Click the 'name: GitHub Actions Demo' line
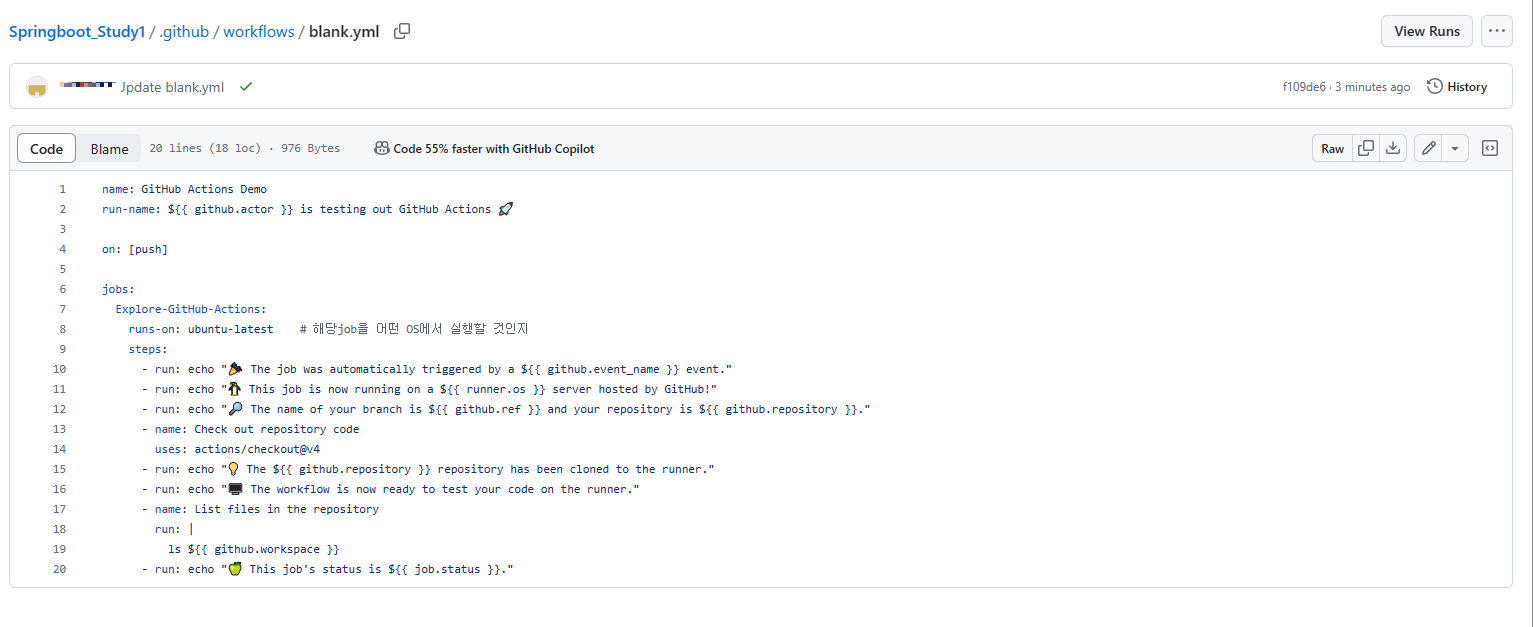This screenshot has height=627, width=1533. tap(184, 189)
